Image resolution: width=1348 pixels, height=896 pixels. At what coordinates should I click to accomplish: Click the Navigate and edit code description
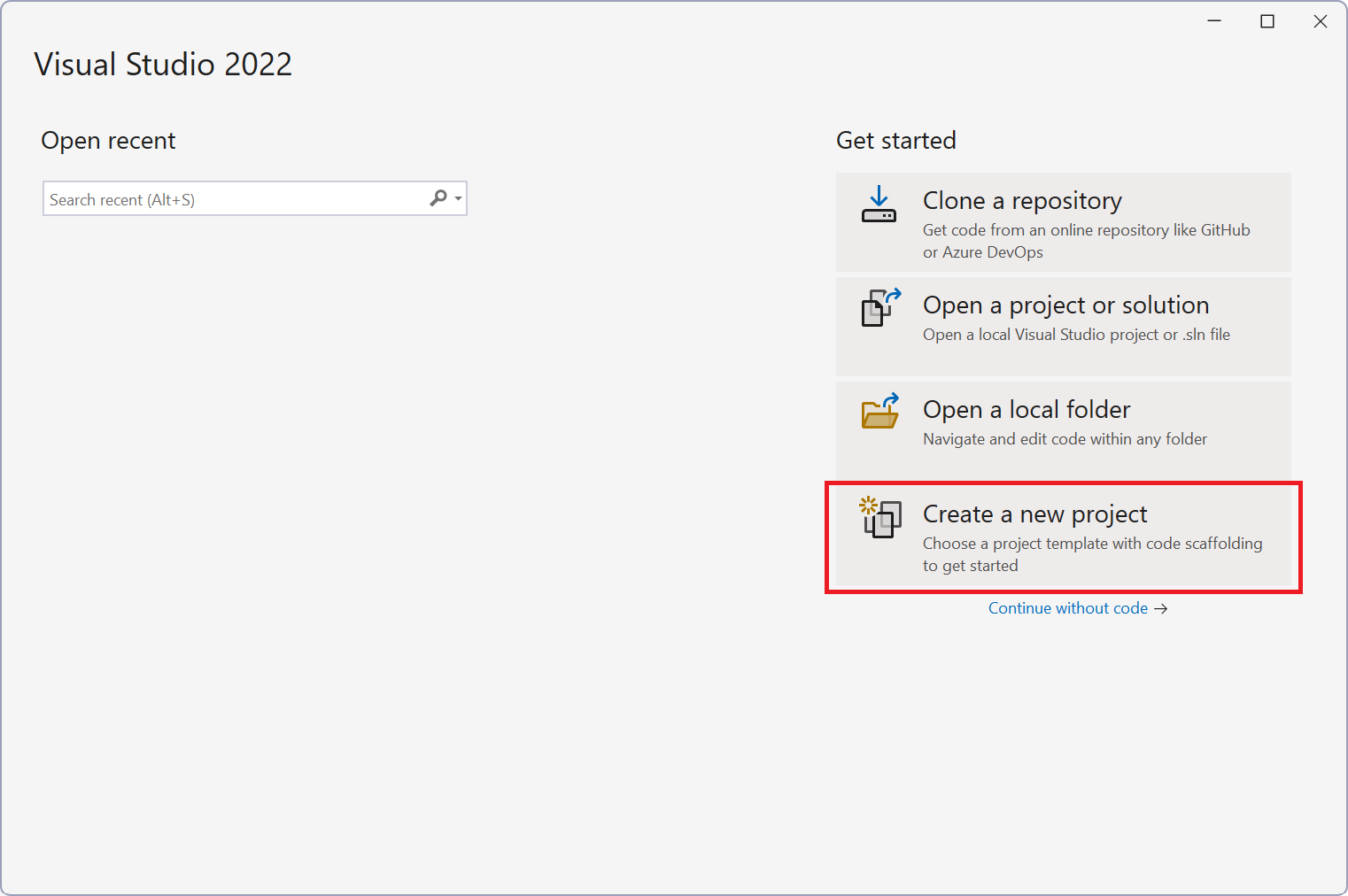coord(1065,438)
